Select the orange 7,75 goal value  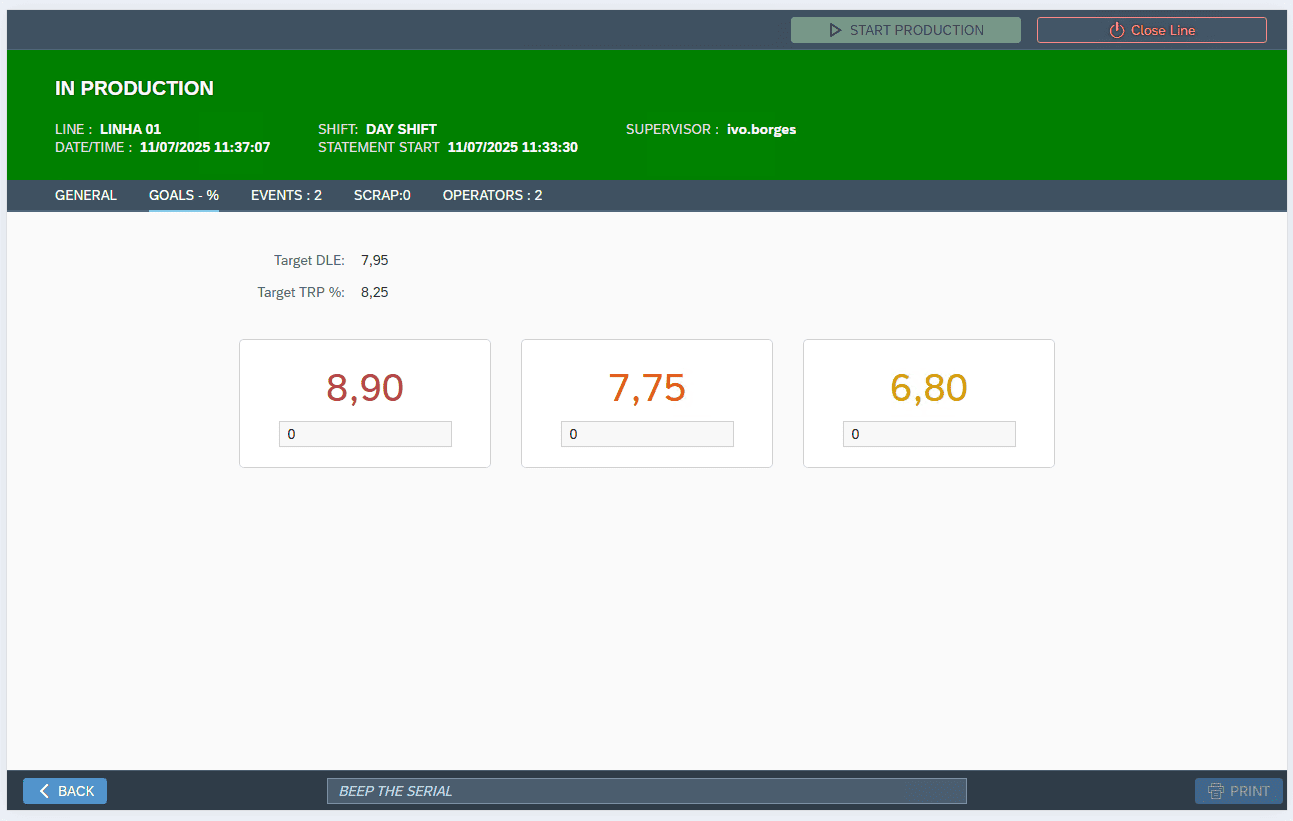click(647, 388)
